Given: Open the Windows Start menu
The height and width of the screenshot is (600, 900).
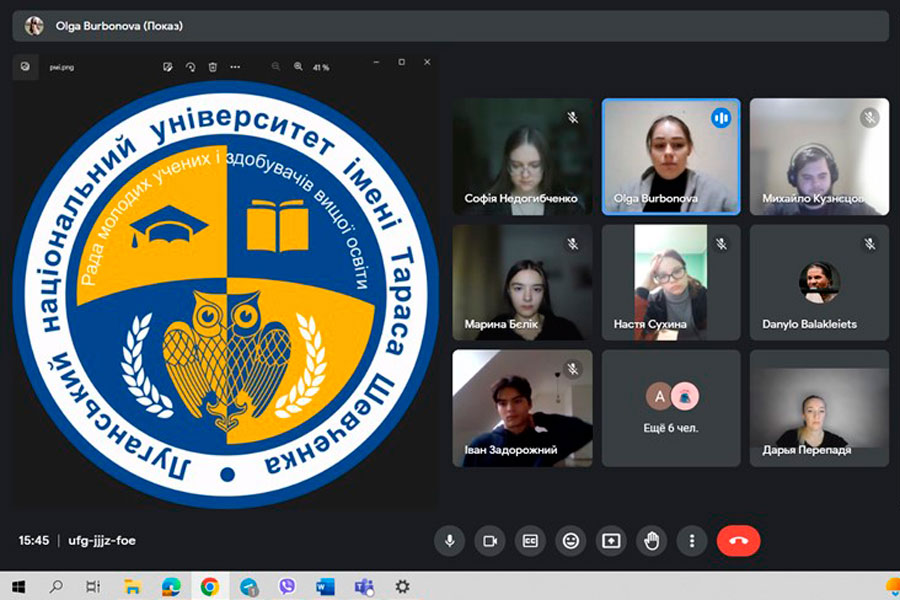Looking at the screenshot, I should click(x=18, y=587).
